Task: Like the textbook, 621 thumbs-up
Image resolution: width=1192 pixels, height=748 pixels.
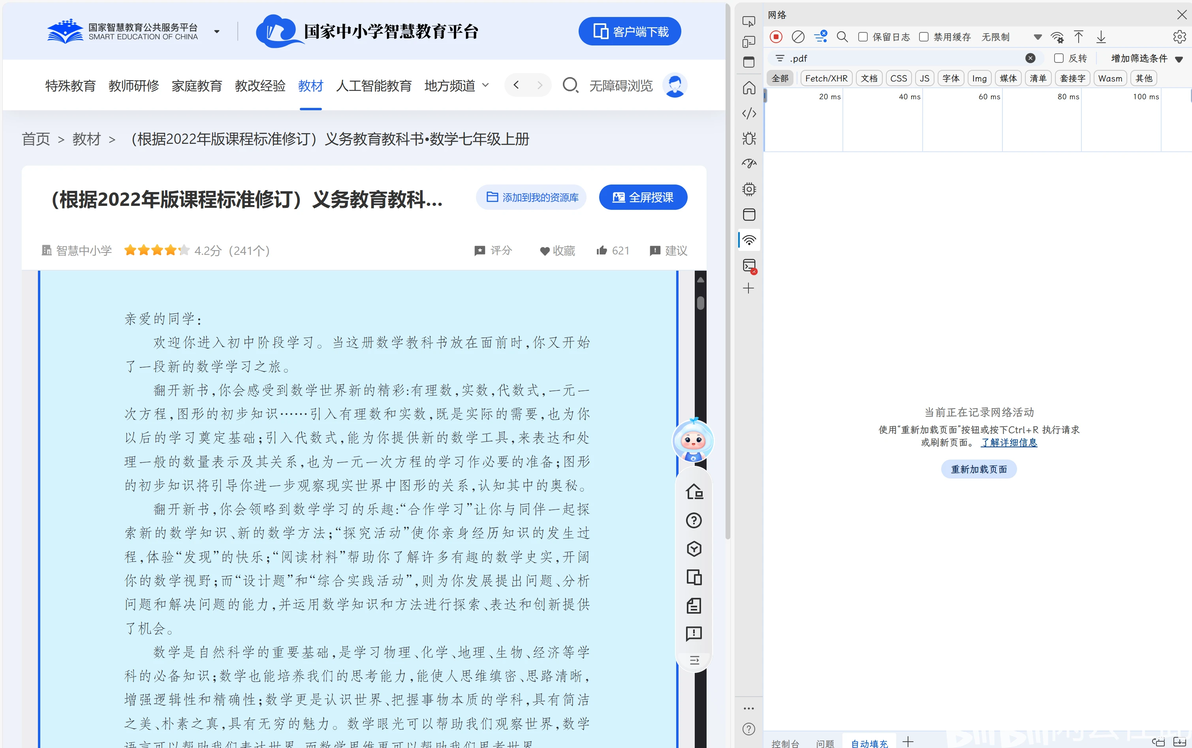Action: pyautogui.click(x=613, y=251)
